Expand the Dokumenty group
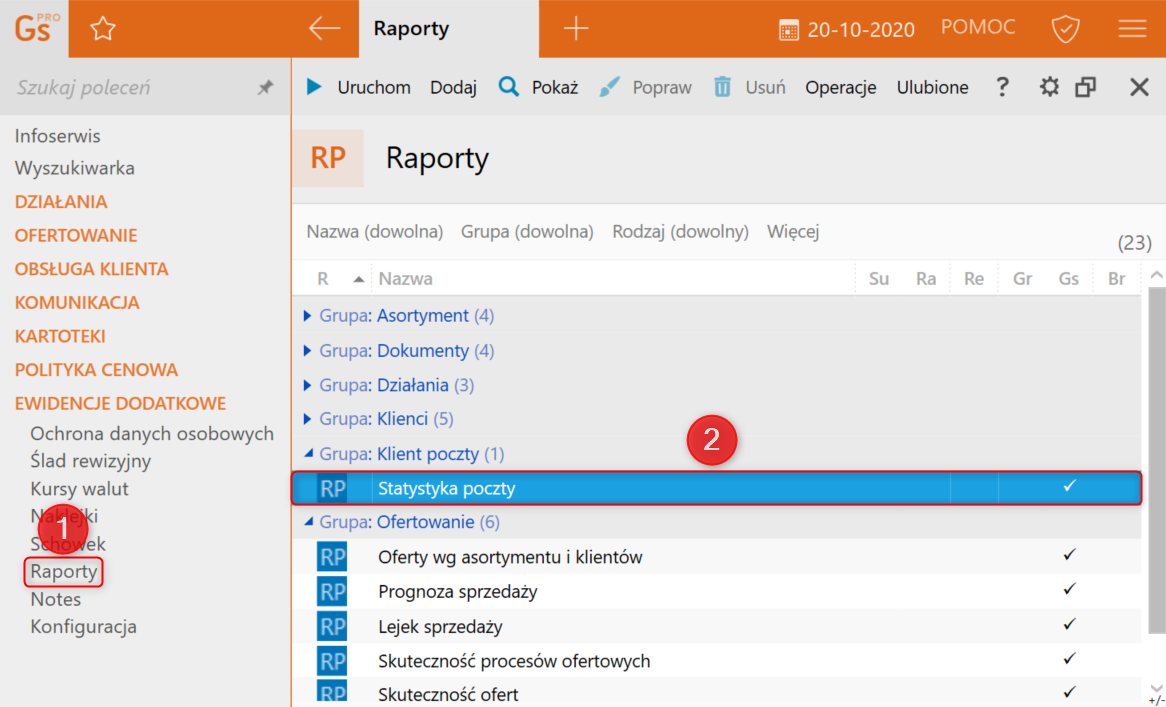This screenshot has width=1166, height=707. tap(308, 351)
